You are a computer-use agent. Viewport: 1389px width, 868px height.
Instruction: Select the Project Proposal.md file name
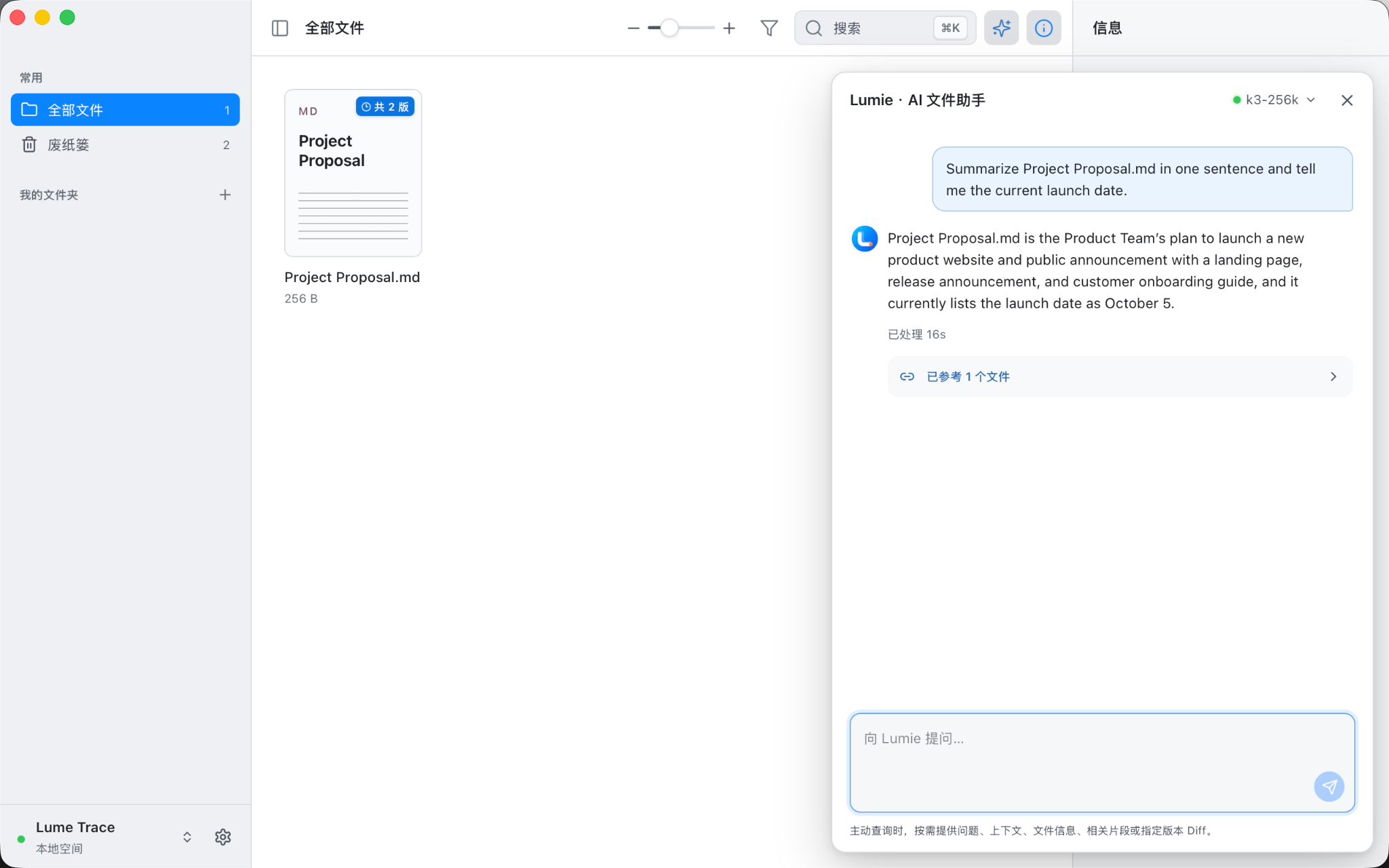(x=352, y=277)
